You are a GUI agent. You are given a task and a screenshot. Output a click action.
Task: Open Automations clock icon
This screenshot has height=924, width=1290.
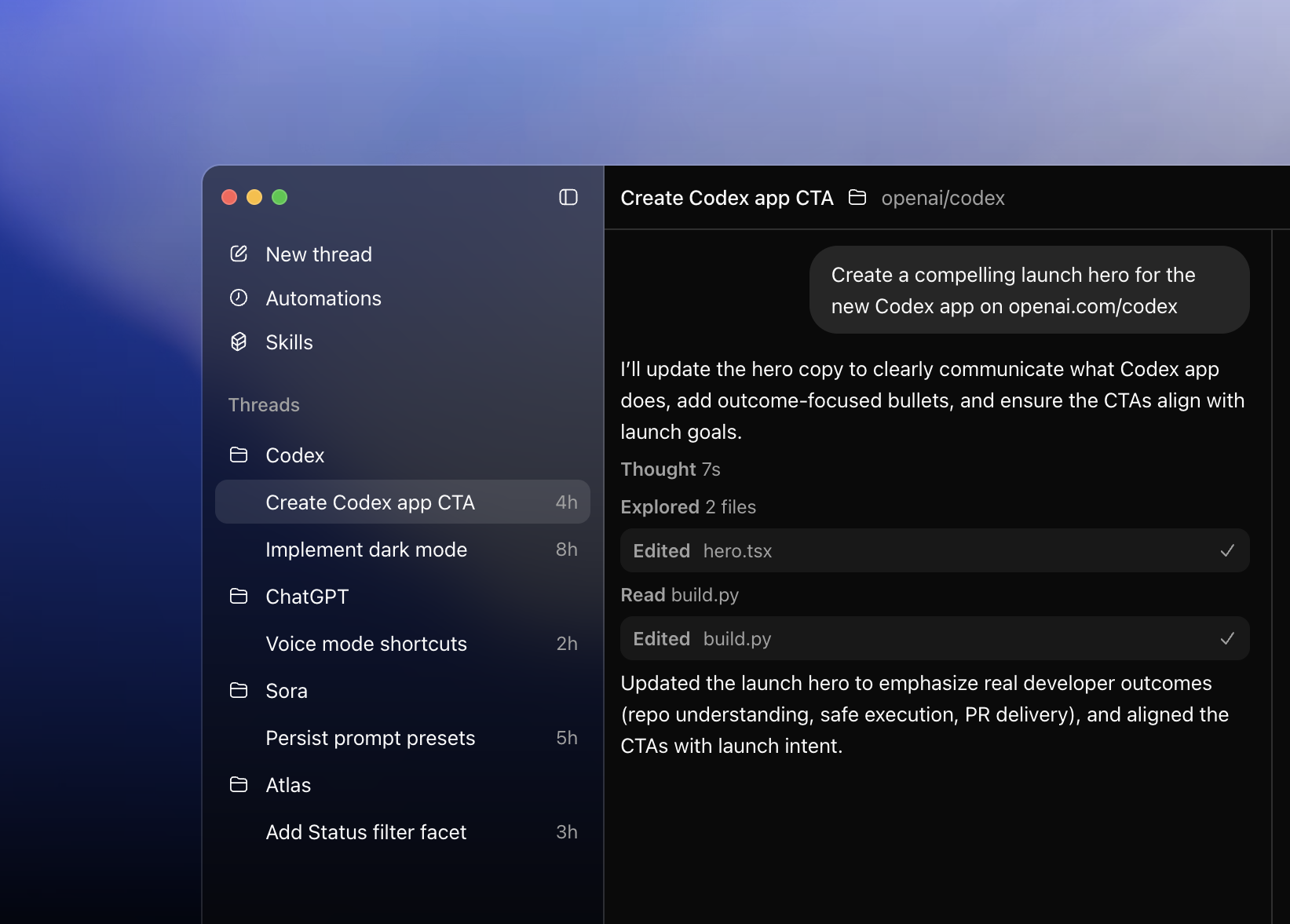click(239, 298)
